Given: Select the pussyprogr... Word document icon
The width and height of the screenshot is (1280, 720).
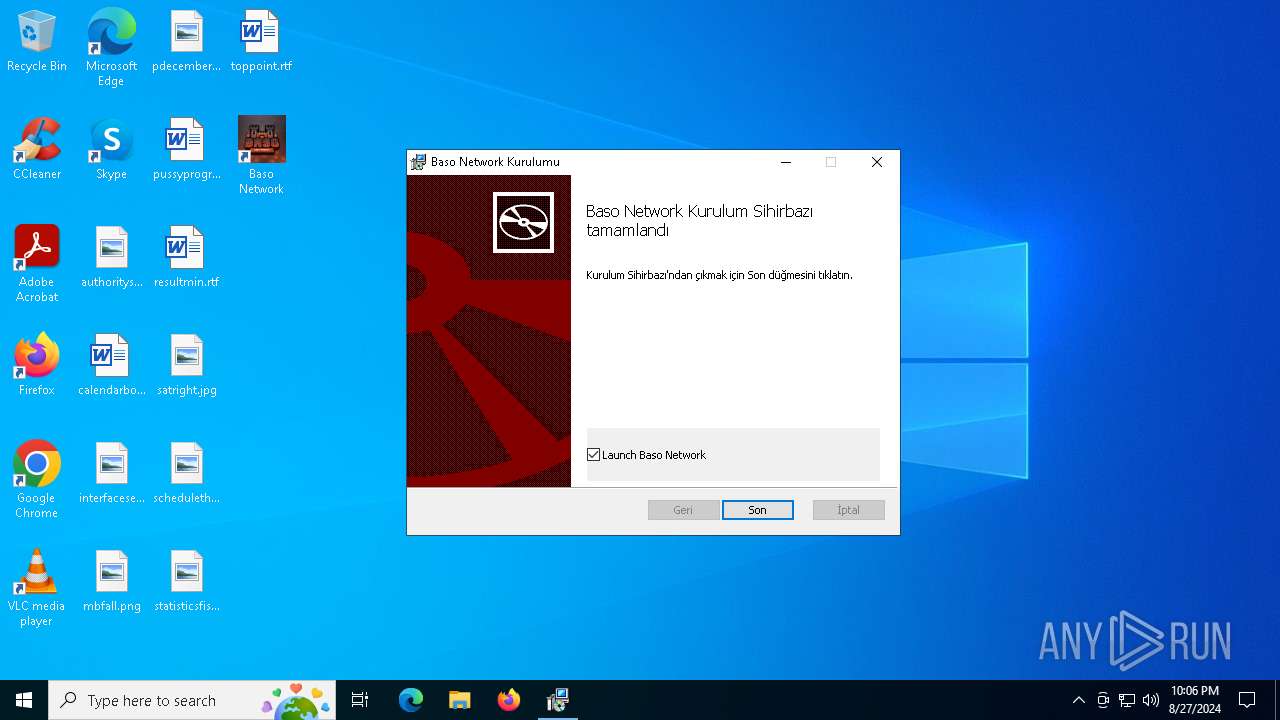Looking at the screenshot, I should (x=186, y=149).
